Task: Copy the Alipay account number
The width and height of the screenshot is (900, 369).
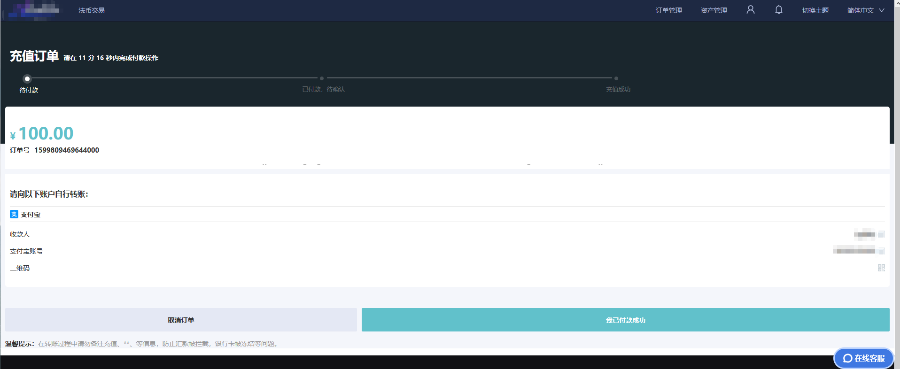Action: [x=882, y=251]
